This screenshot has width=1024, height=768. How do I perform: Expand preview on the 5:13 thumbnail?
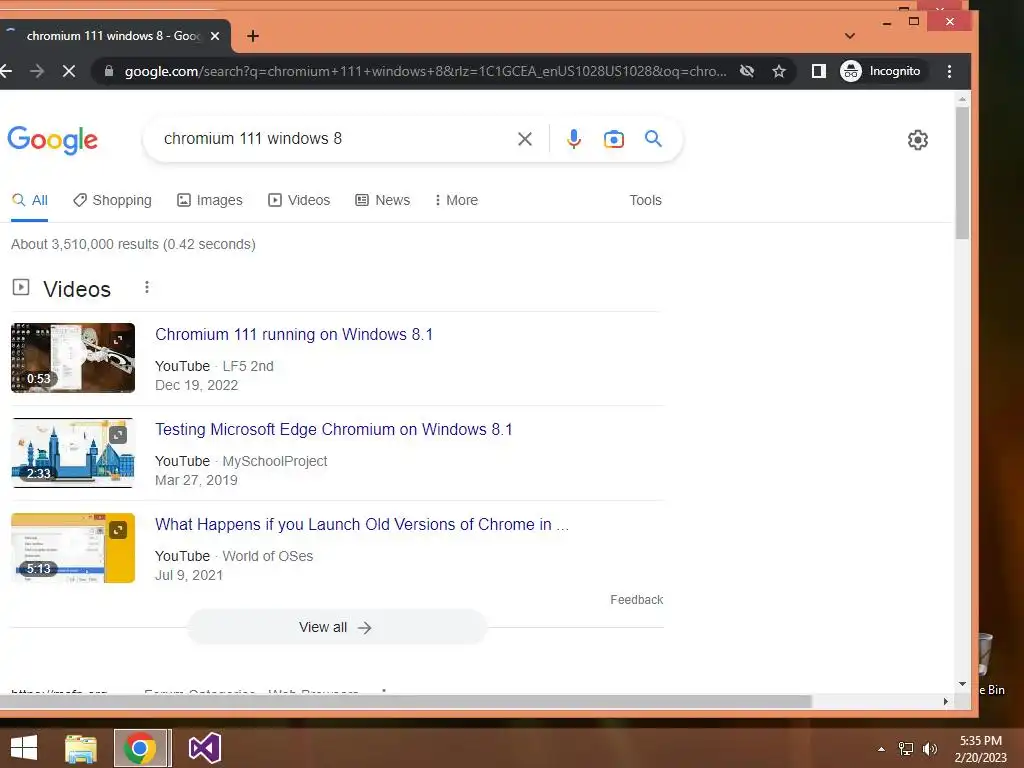point(118,530)
